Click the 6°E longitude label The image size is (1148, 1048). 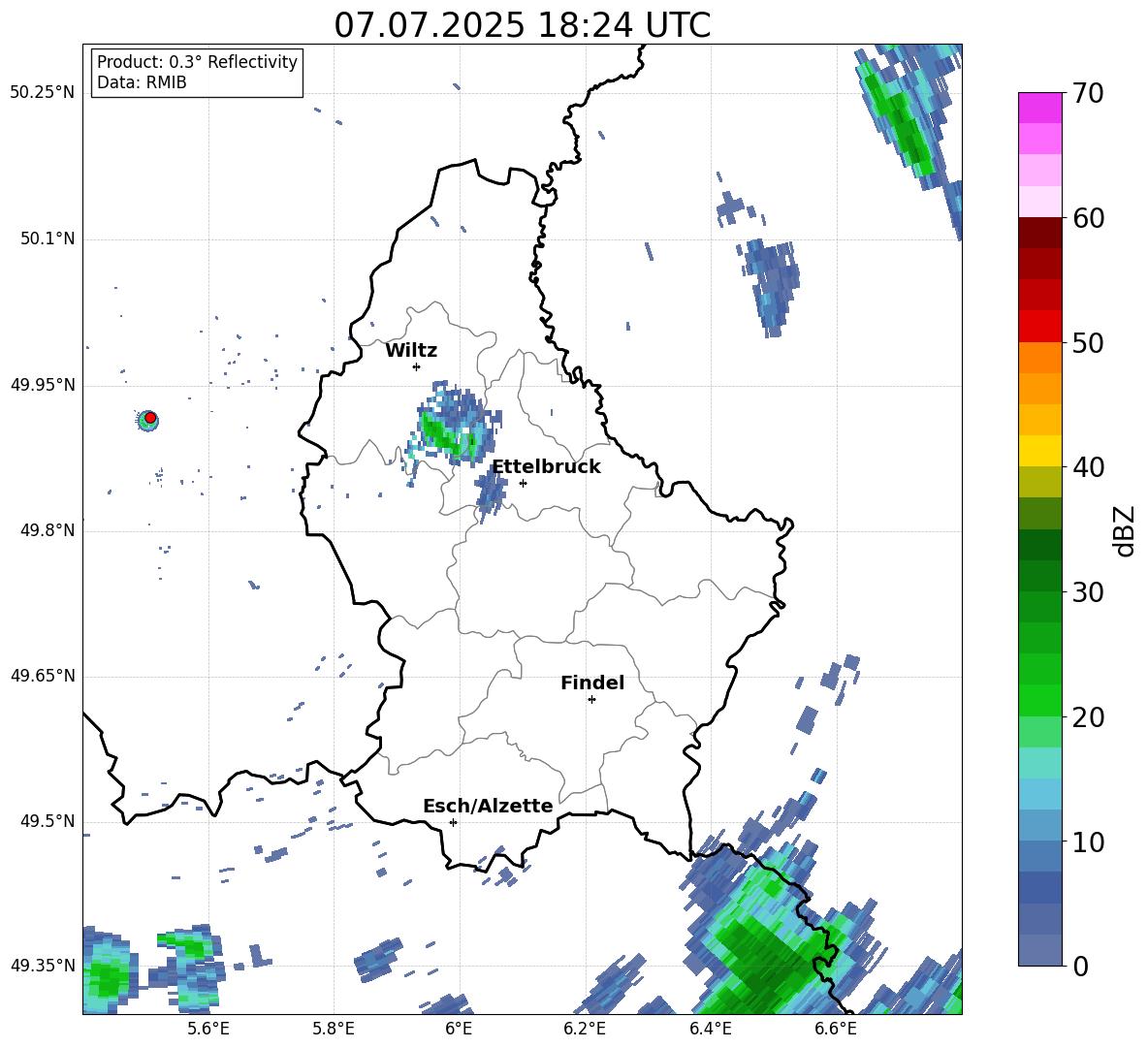tap(459, 1029)
